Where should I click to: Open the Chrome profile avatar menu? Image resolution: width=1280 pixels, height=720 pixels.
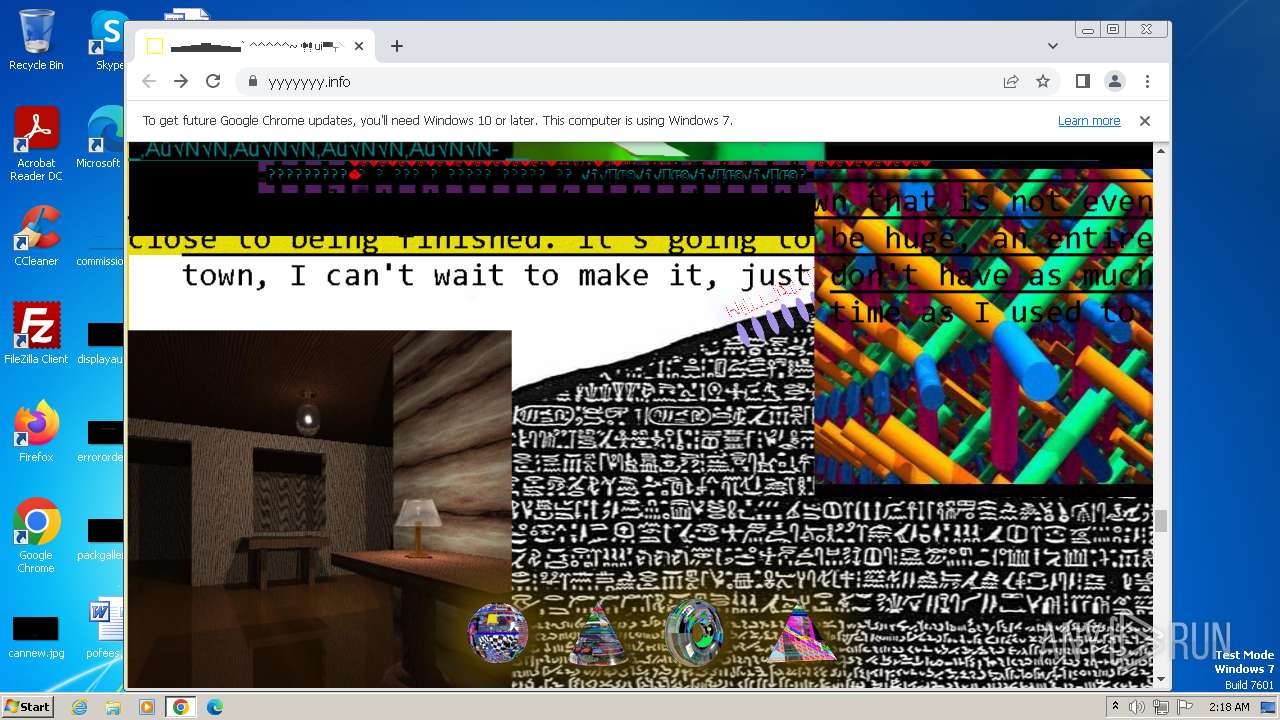1114,81
